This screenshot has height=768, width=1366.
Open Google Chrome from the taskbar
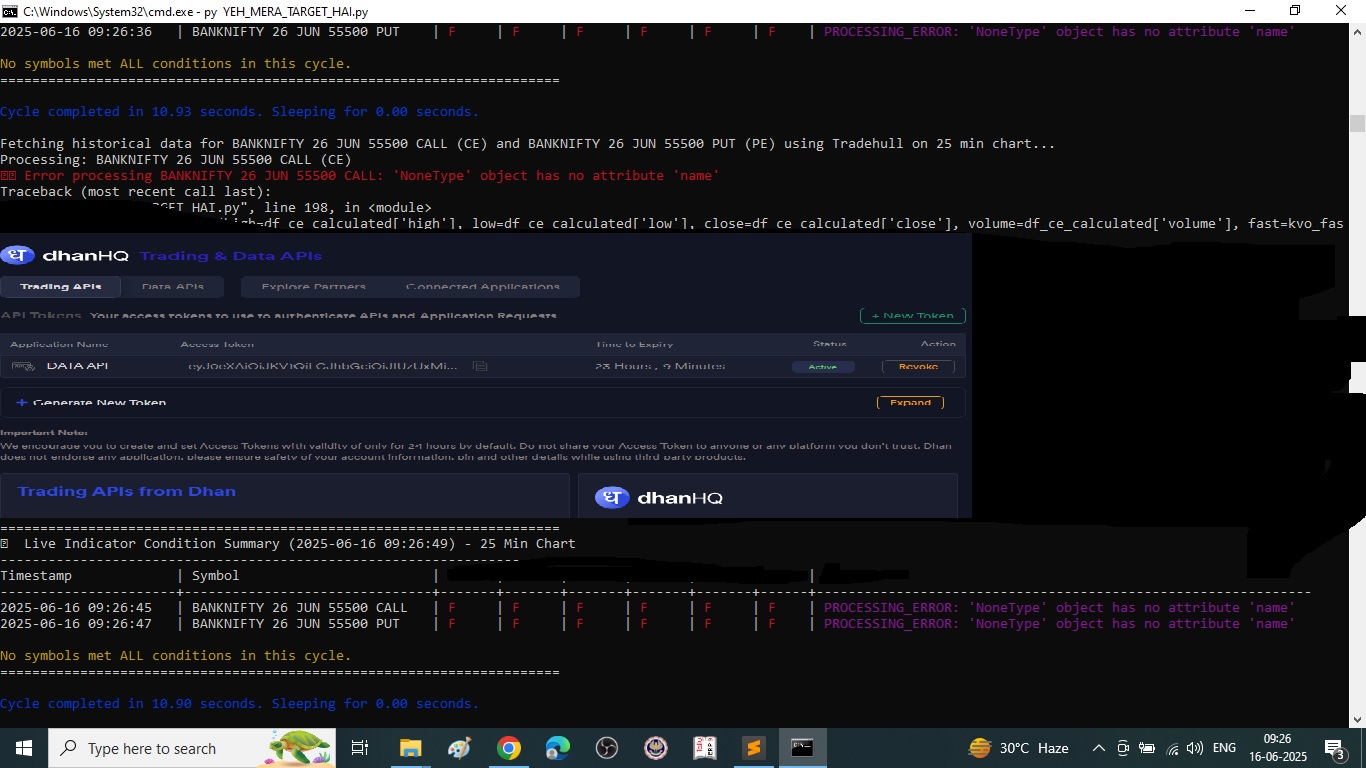508,748
